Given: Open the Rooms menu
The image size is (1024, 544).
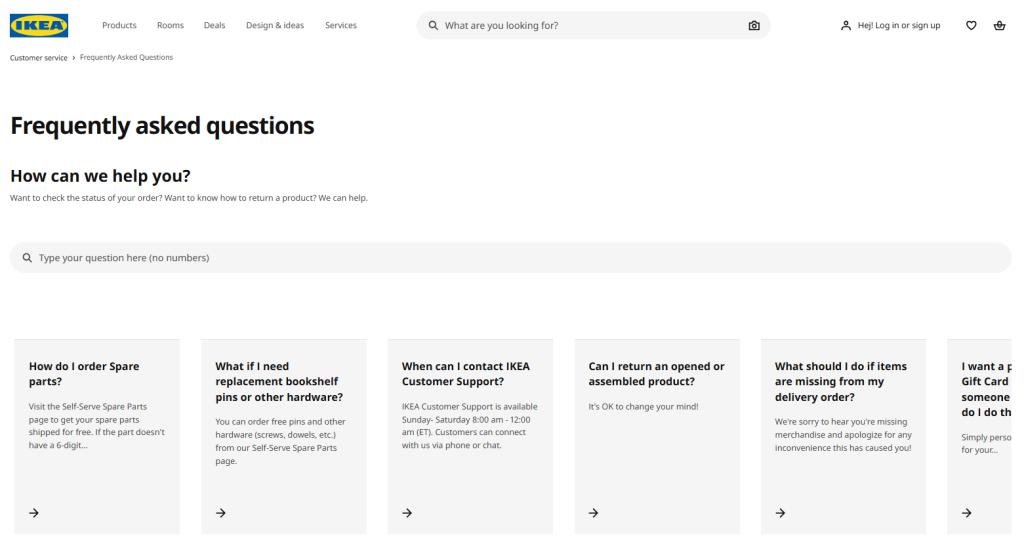Looking at the screenshot, I should [x=170, y=25].
